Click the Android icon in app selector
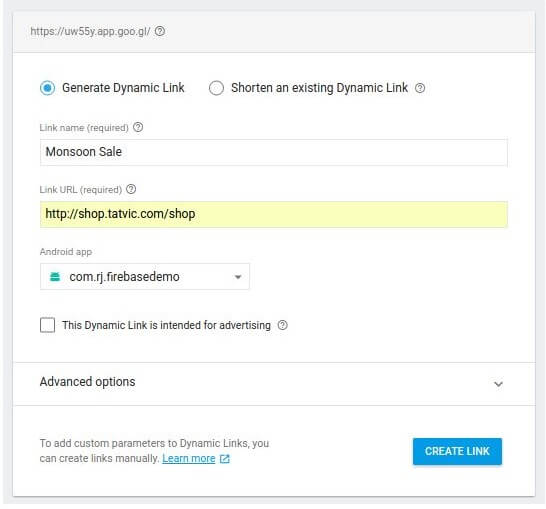546x509 pixels. pyautogui.click(x=55, y=277)
